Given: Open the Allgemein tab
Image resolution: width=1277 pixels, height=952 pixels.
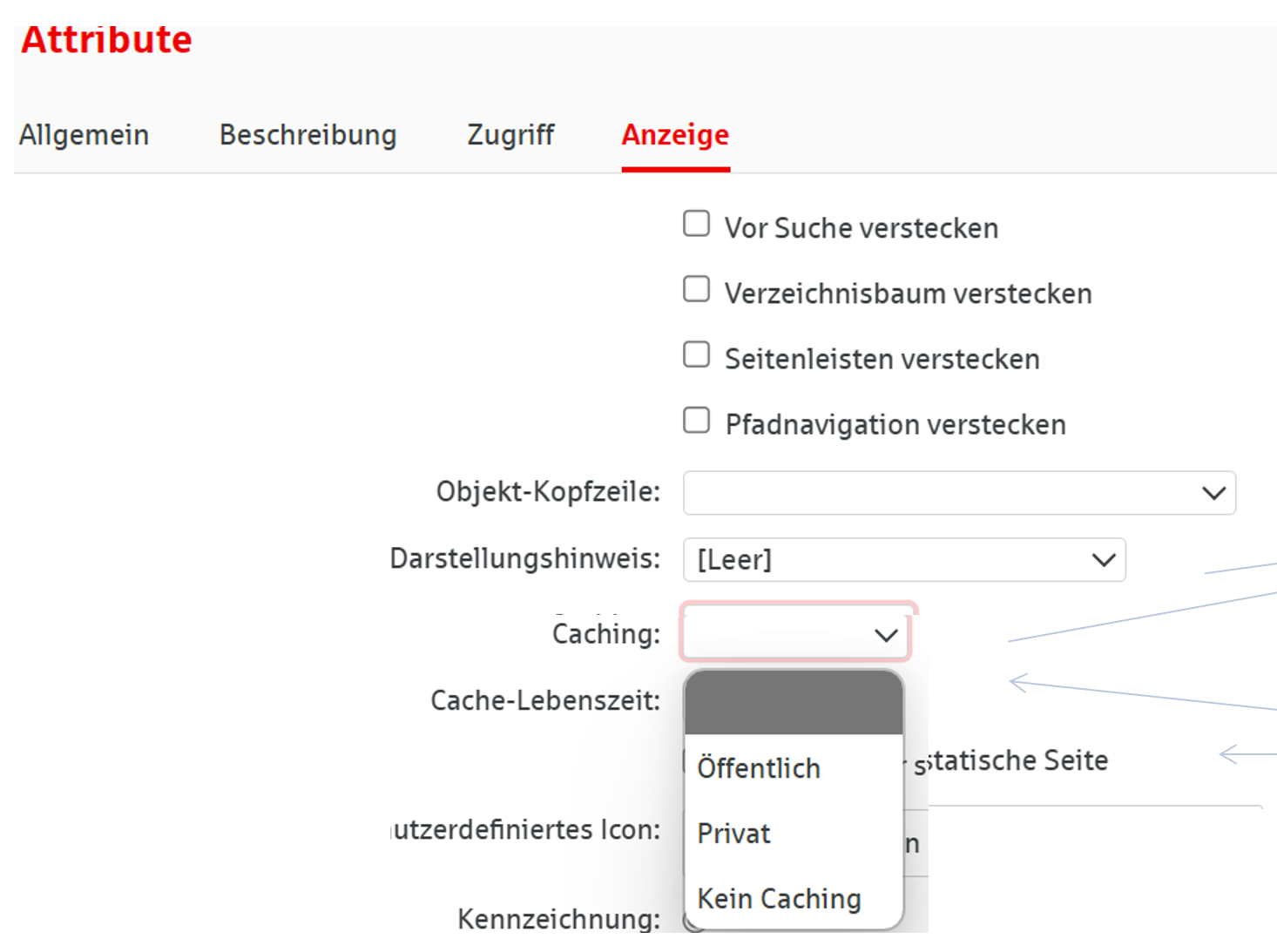Looking at the screenshot, I should click(x=84, y=135).
